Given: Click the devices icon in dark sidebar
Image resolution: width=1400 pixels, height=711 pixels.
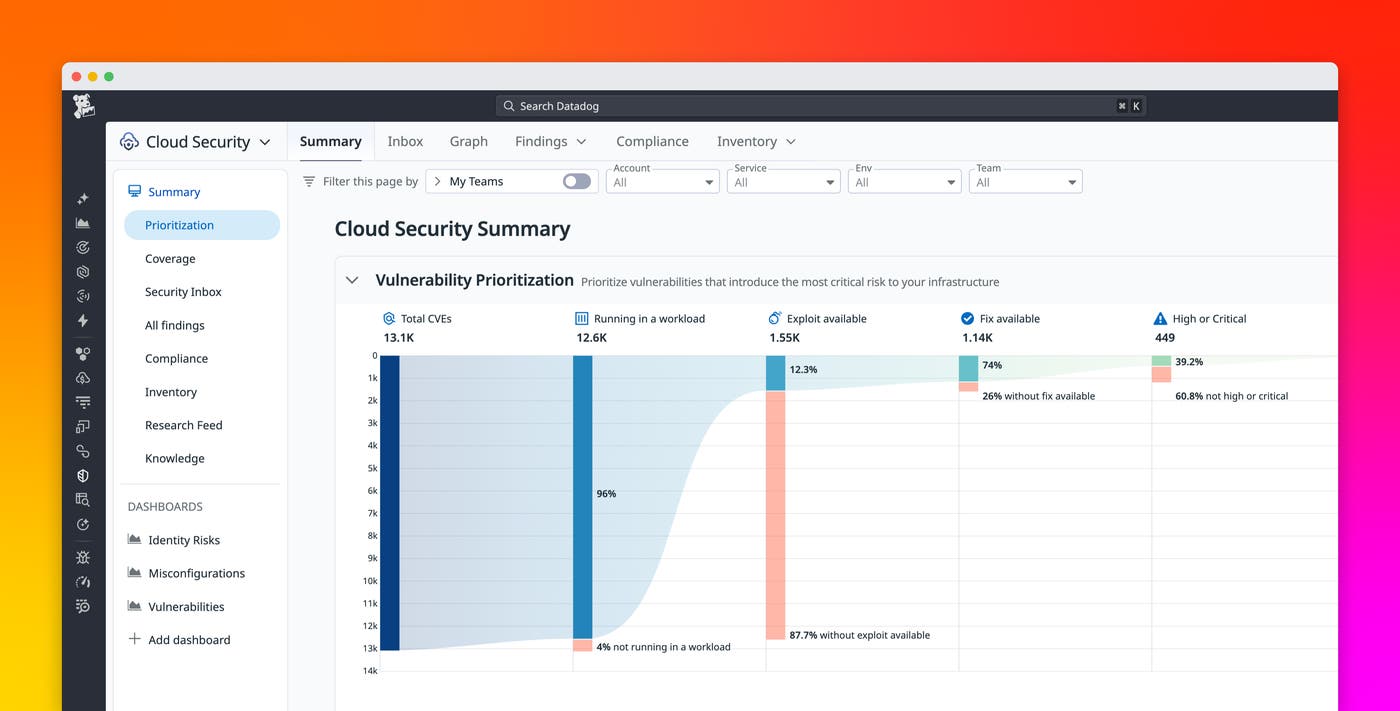Looking at the screenshot, I should (83, 427).
